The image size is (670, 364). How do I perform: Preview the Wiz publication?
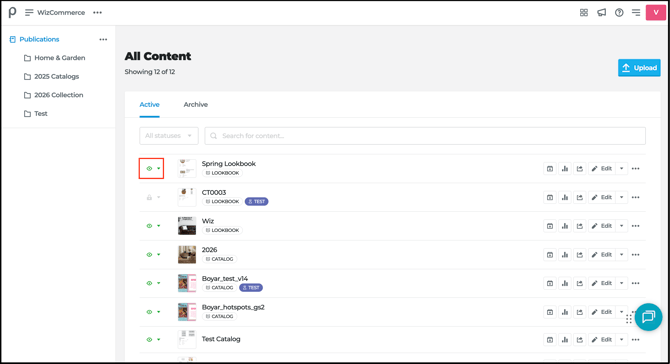click(550, 226)
